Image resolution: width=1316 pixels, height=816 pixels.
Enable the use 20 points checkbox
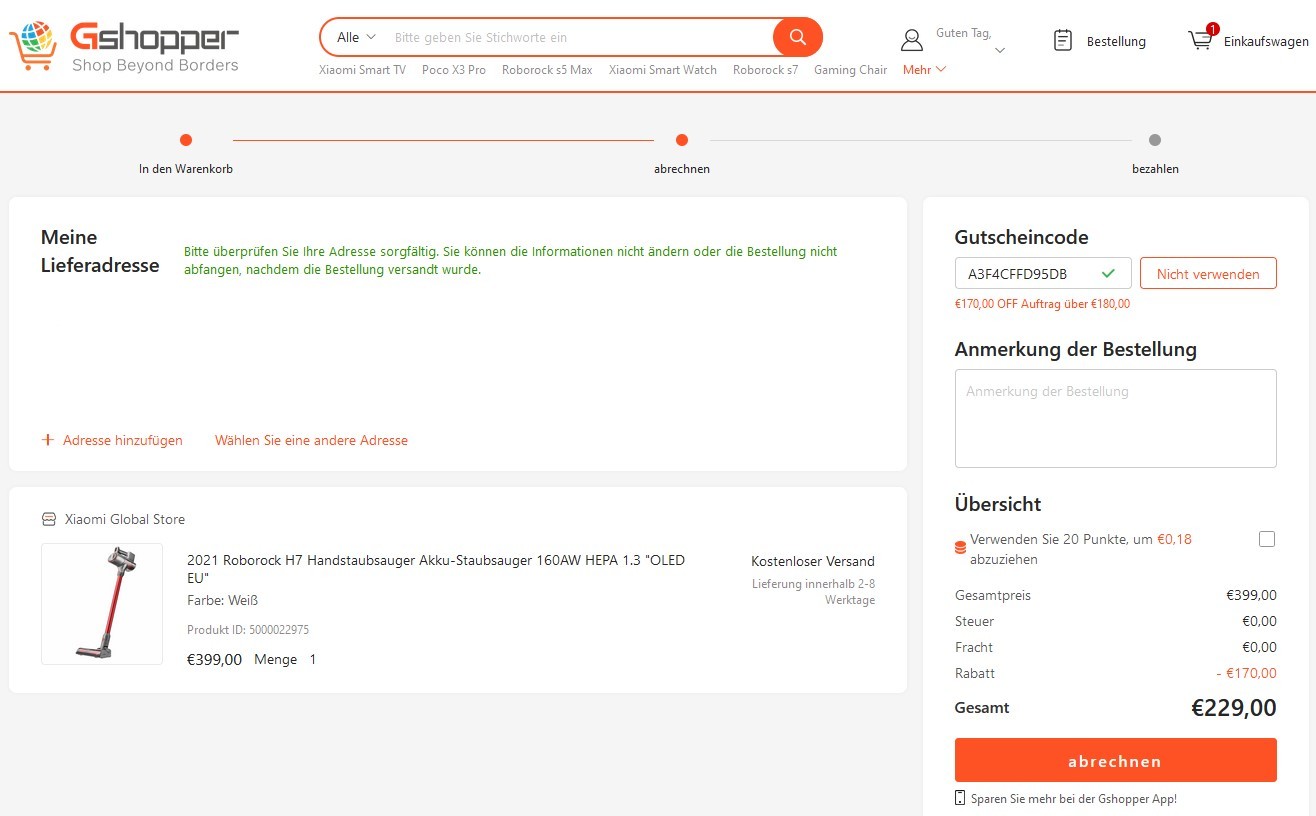(1267, 539)
